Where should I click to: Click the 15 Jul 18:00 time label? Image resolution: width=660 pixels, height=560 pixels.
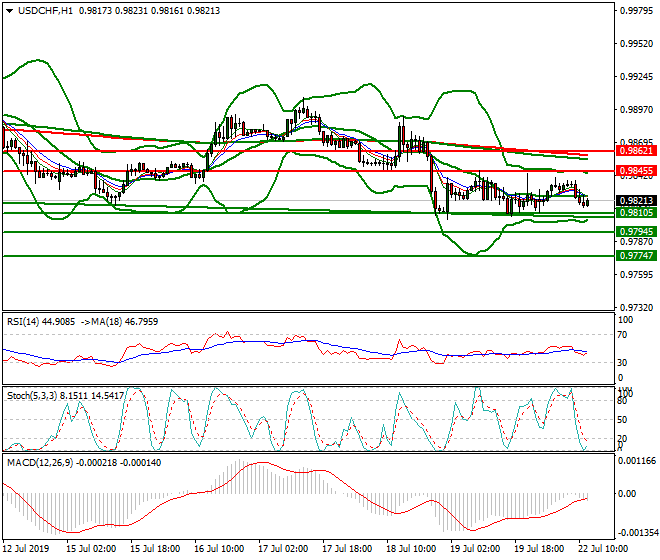pyautogui.click(x=155, y=549)
